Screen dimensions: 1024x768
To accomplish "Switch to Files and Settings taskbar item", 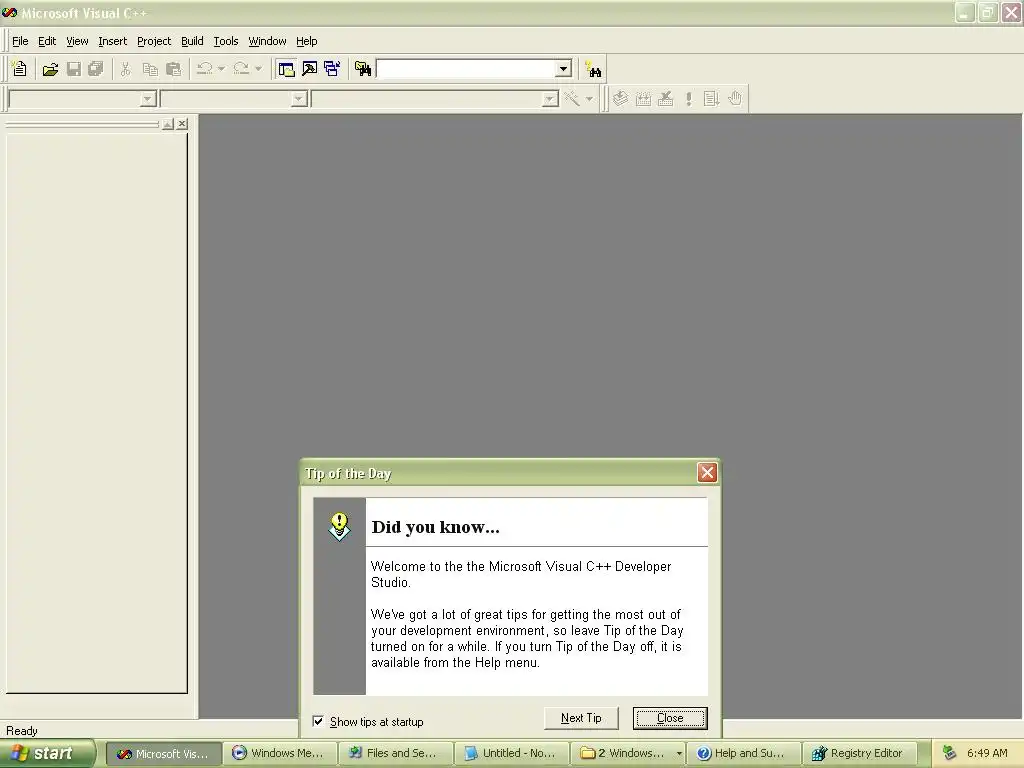I will (x=396, y=754).
